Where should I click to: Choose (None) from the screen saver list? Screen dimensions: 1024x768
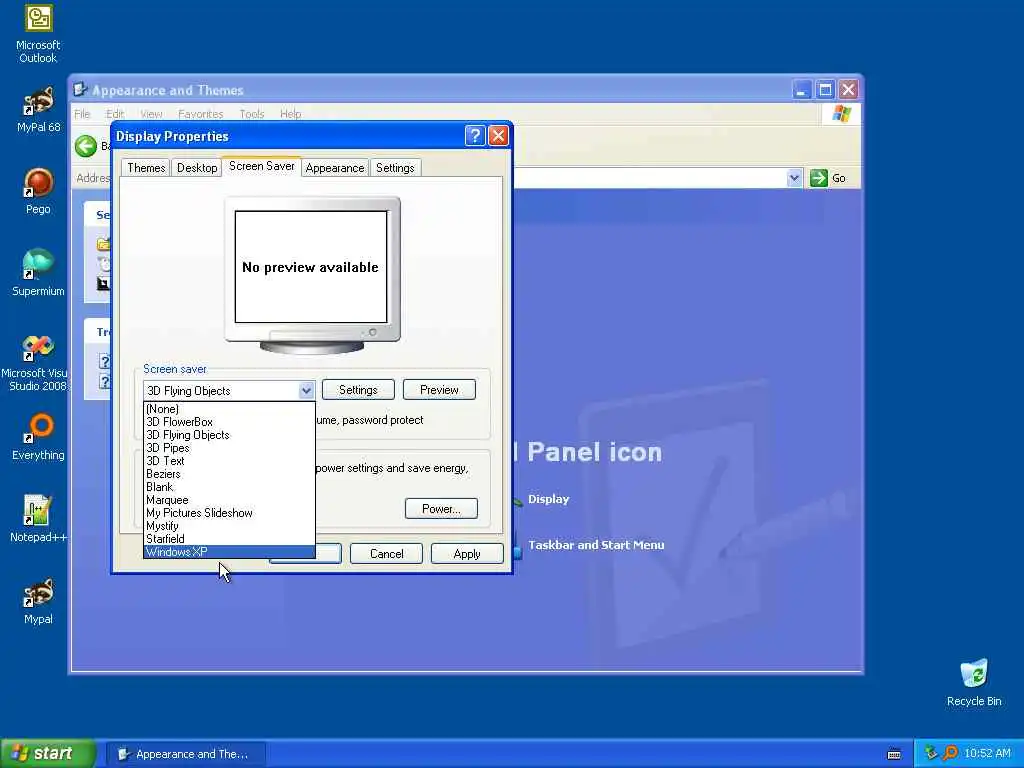tap(229, 409)
